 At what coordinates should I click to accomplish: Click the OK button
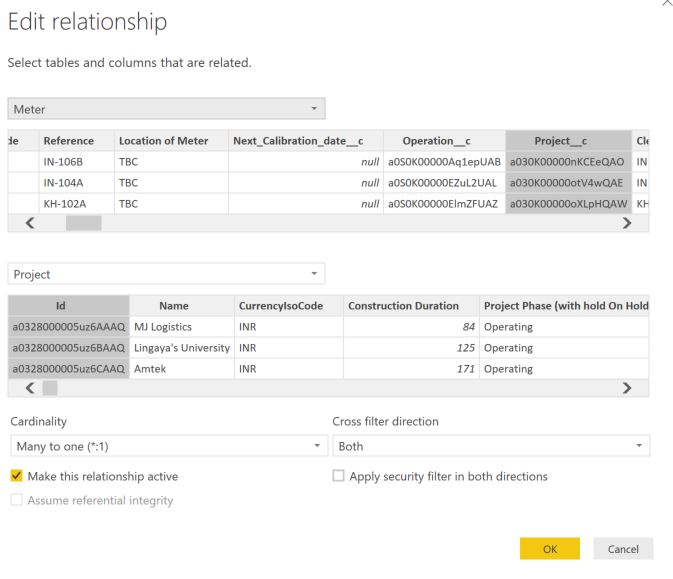click(550, 549)
